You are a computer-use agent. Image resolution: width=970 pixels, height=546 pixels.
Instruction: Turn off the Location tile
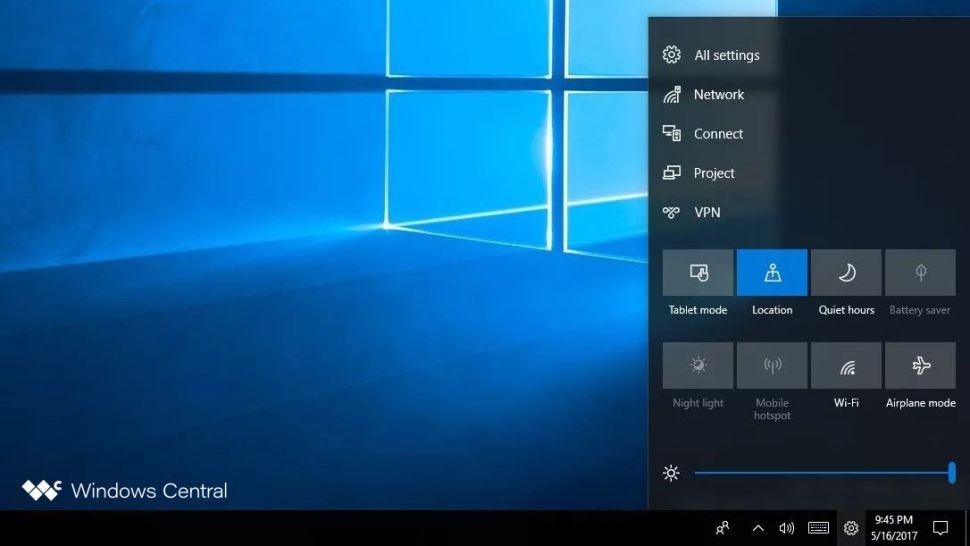pos(772,273)
